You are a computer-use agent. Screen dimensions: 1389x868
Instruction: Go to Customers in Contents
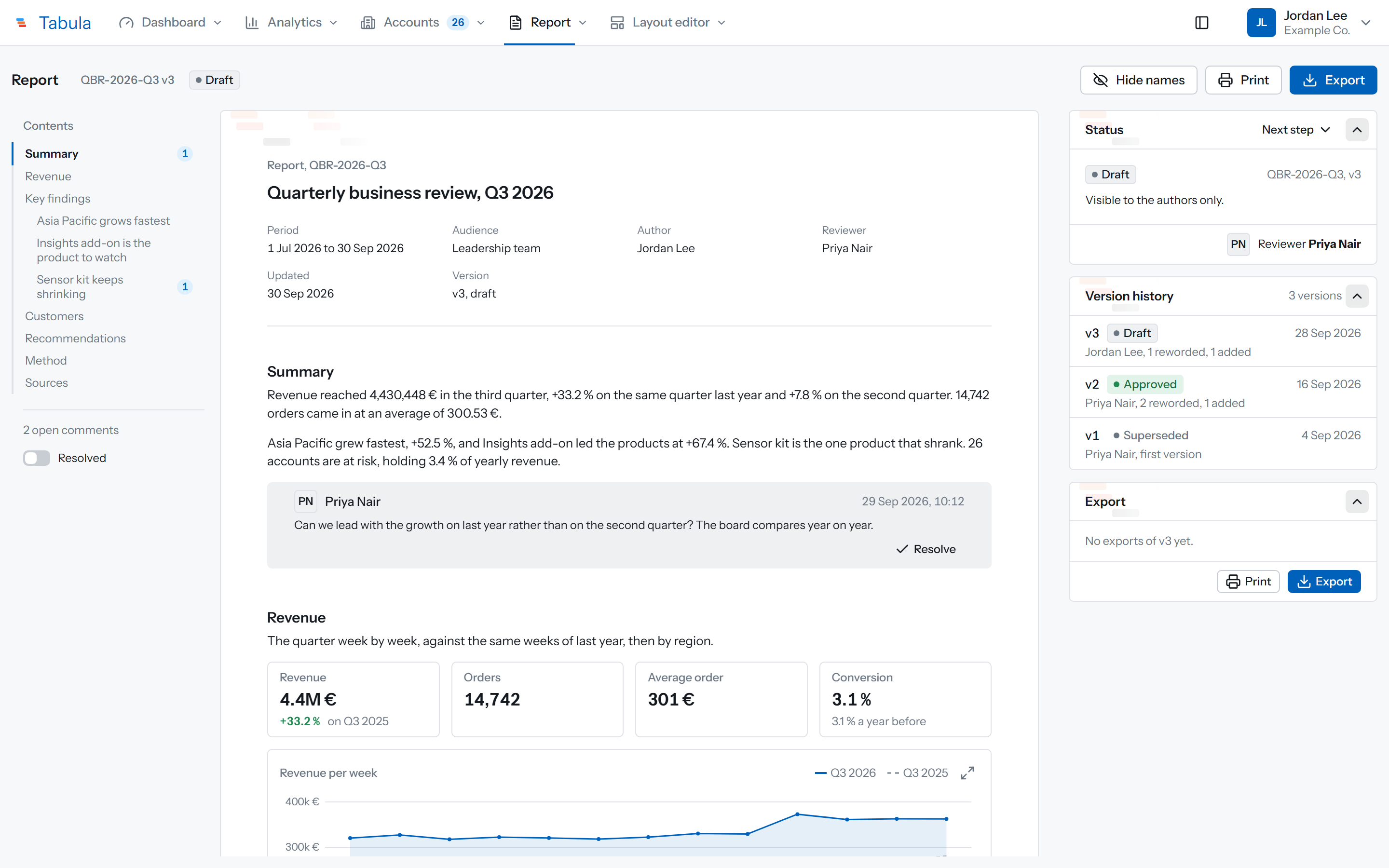tap(54, 316)
